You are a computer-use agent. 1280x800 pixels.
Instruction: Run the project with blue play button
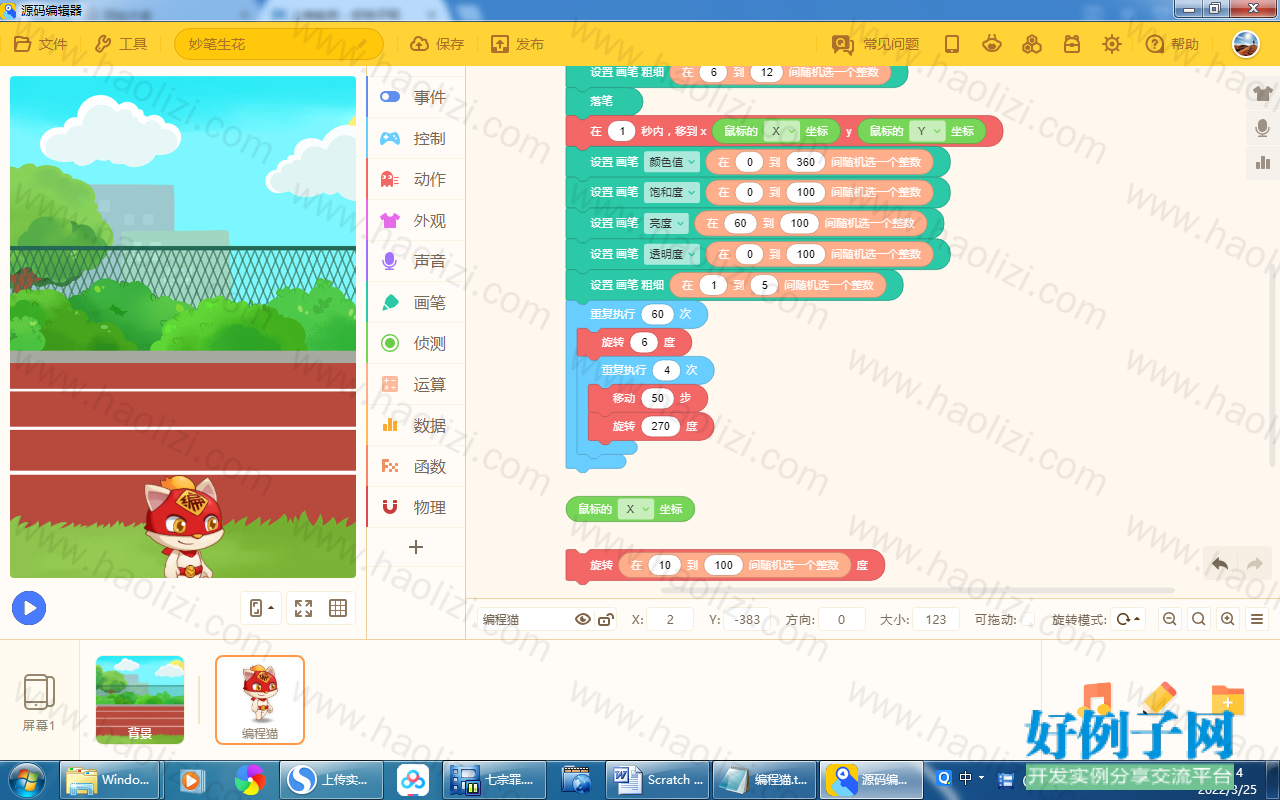click(29, 608)
